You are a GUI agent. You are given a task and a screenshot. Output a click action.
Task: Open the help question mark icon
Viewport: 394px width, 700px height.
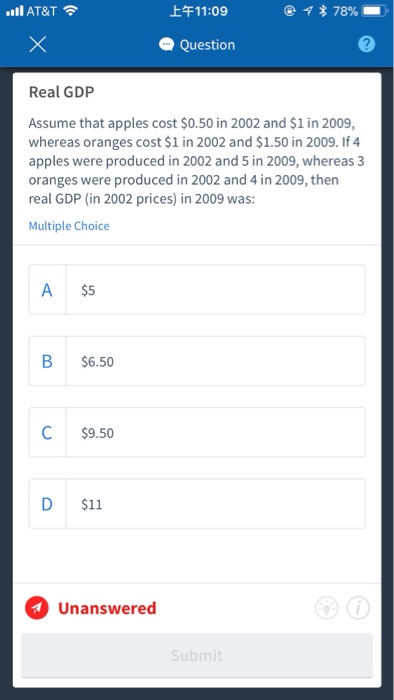366,44
